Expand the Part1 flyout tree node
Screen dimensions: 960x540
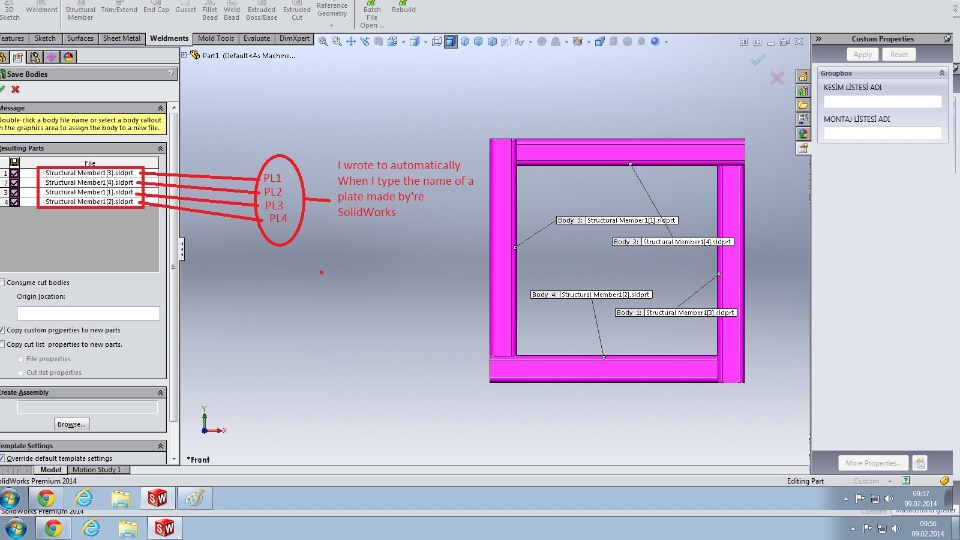click(x=184, y=55)
